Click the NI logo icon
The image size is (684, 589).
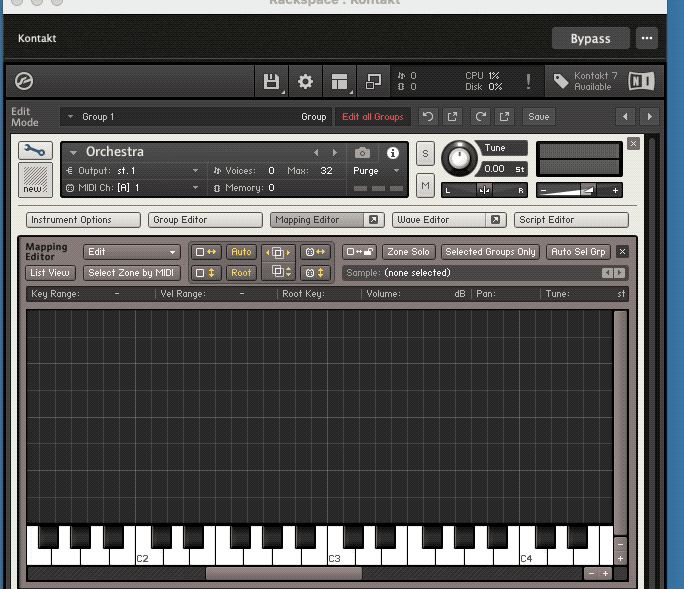tap(641, 81)
